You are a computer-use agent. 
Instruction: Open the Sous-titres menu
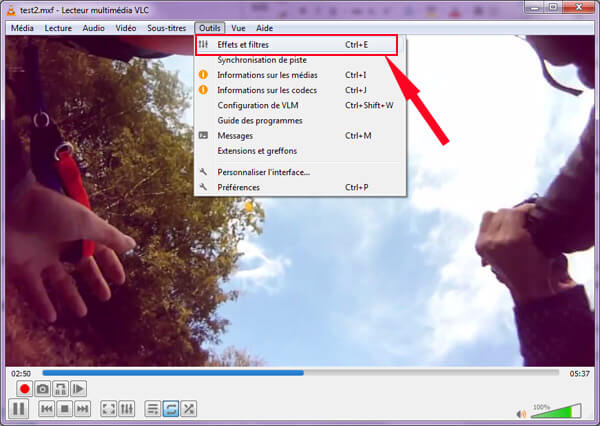coord(166,28)
